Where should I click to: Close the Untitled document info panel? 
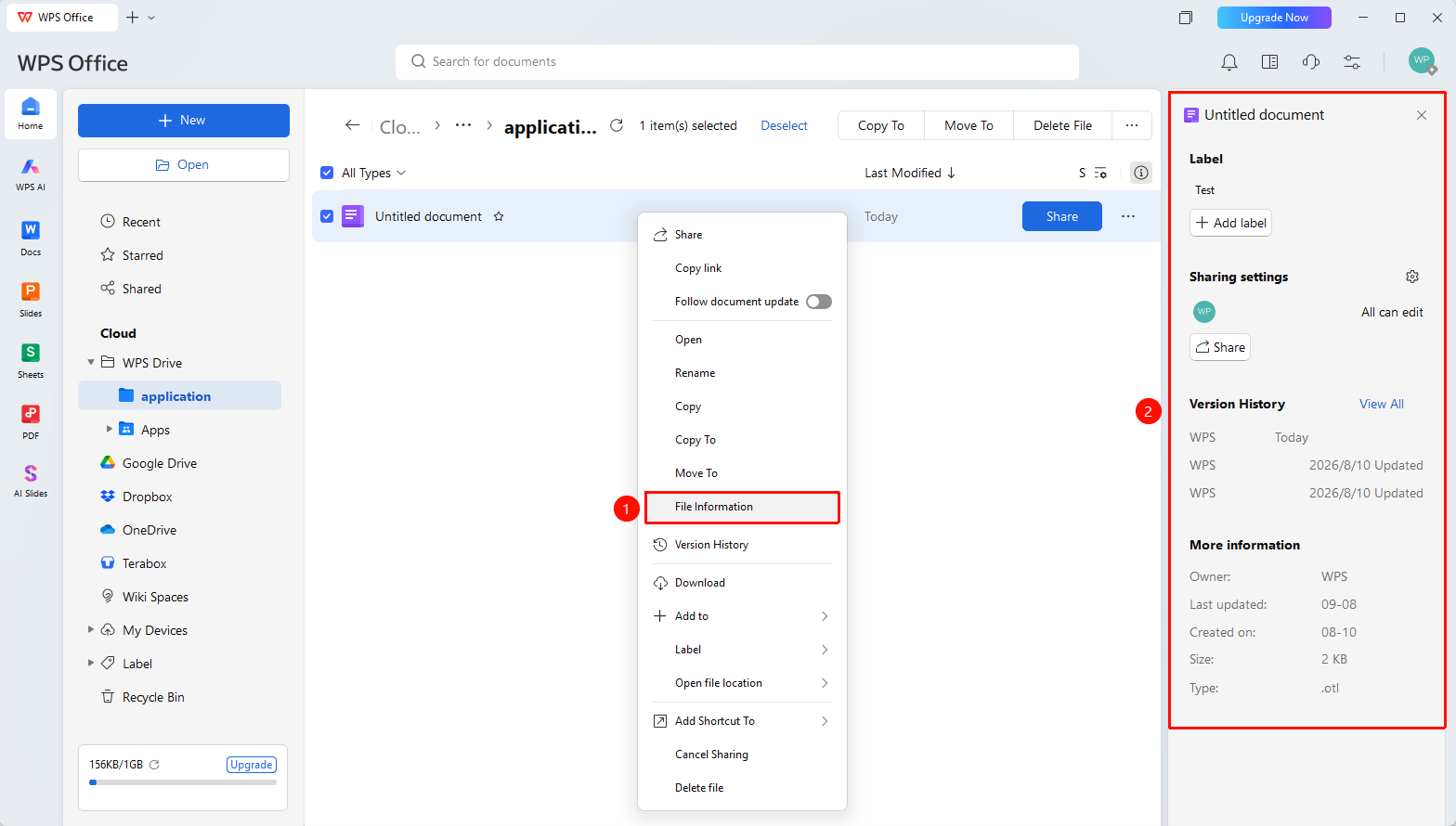click(1422, 115)
